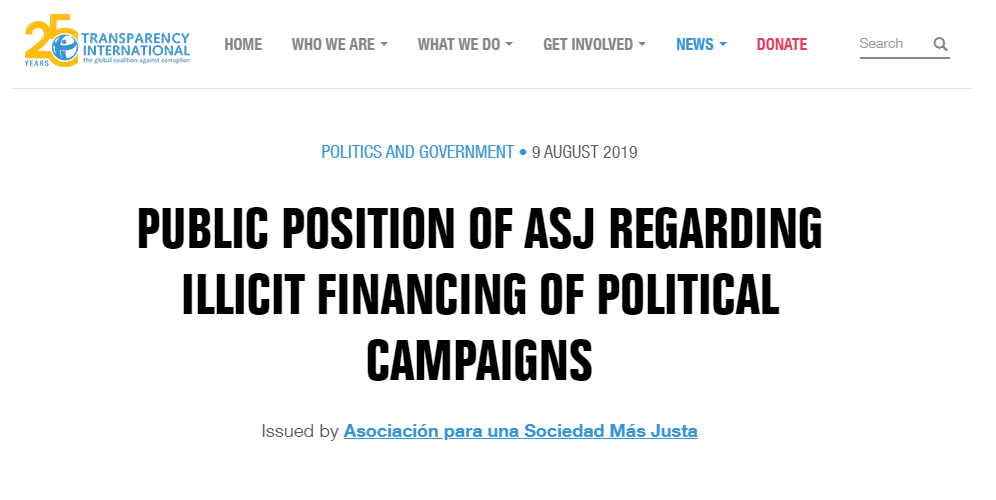Open Asociación para una Sociedad Más Justa link
This screenshot has height=500, width=996.
coord(520,431)
